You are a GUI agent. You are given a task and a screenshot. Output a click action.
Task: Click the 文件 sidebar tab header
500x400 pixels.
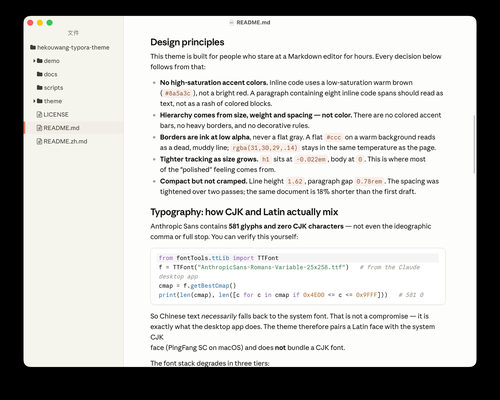[x=73, y=33]
